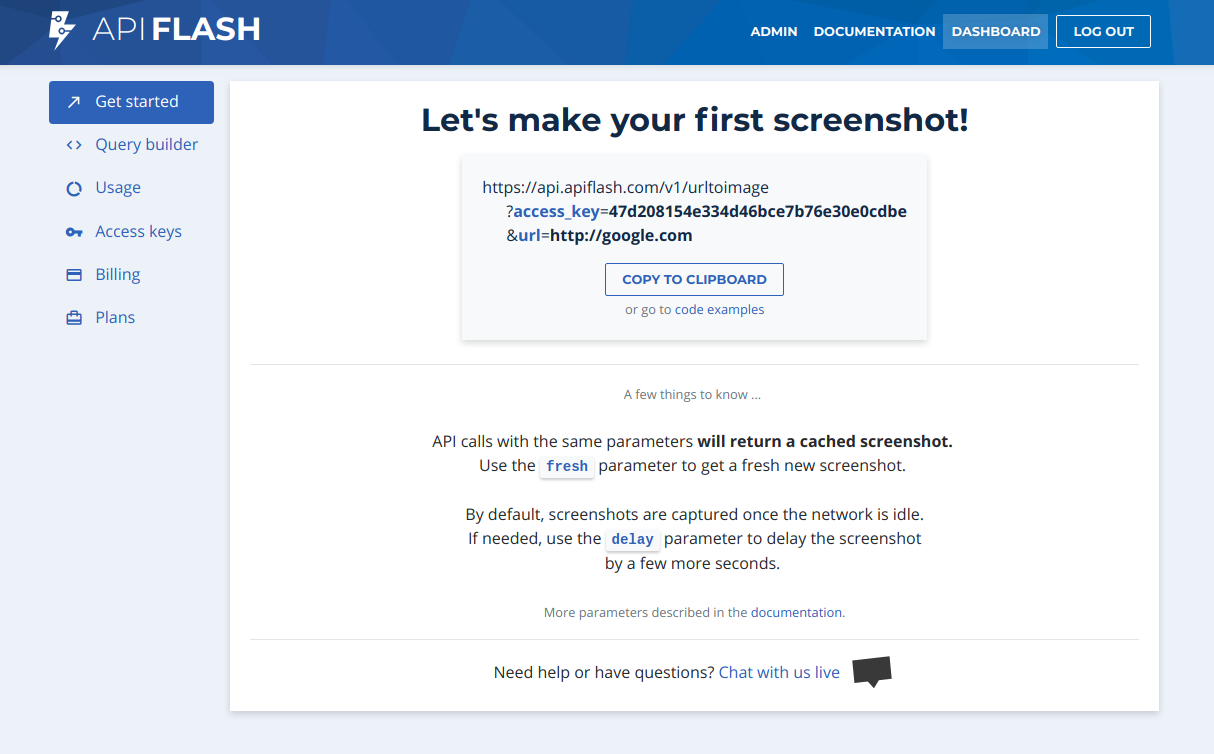Click the API Flash lightning logo icon
Viewport: 1214px width, 754px height.
[x=62, y=30]
